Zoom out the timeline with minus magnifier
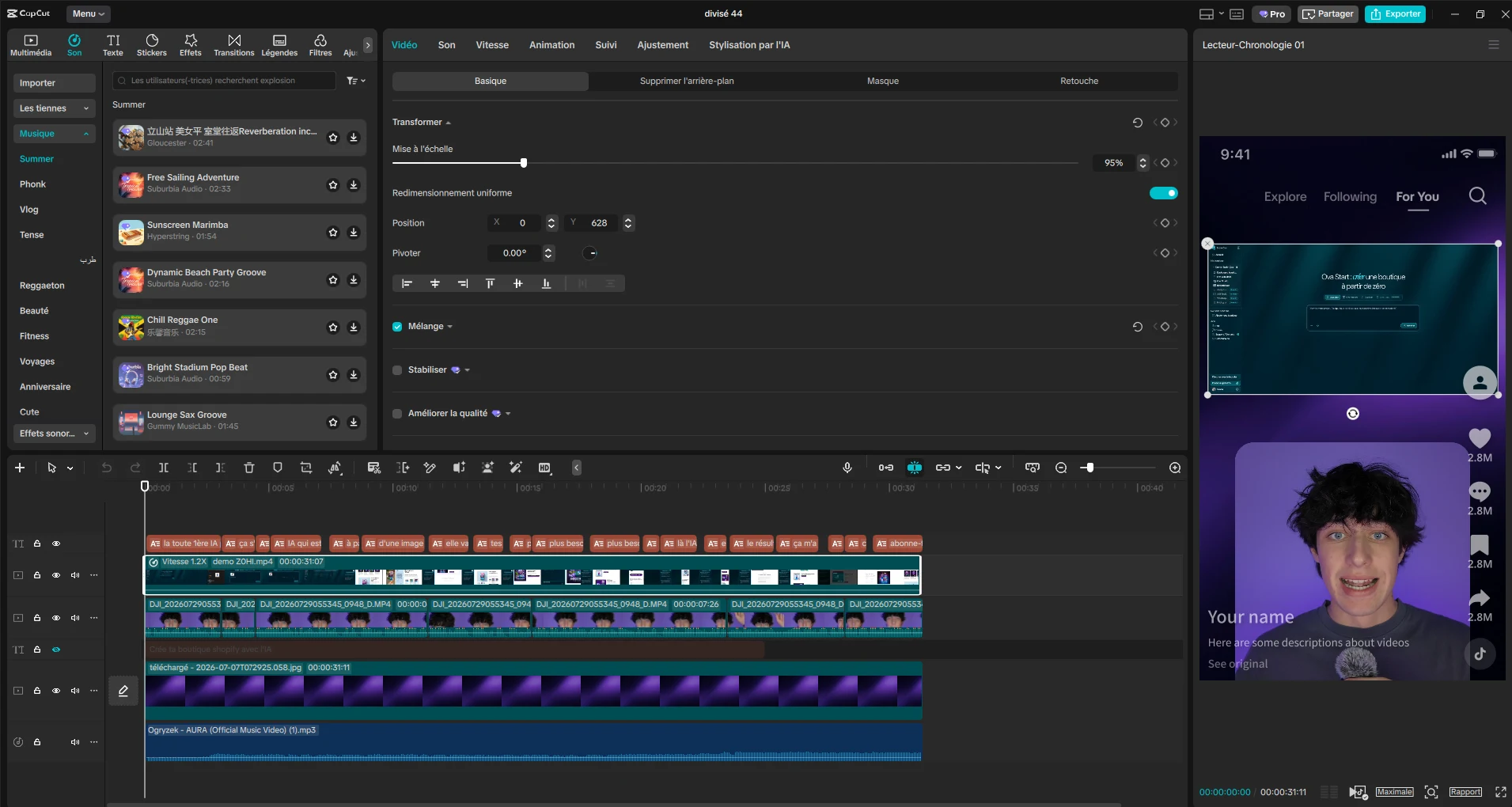The height and width of the screenshot is (807, 1512). coord(1061,468)
